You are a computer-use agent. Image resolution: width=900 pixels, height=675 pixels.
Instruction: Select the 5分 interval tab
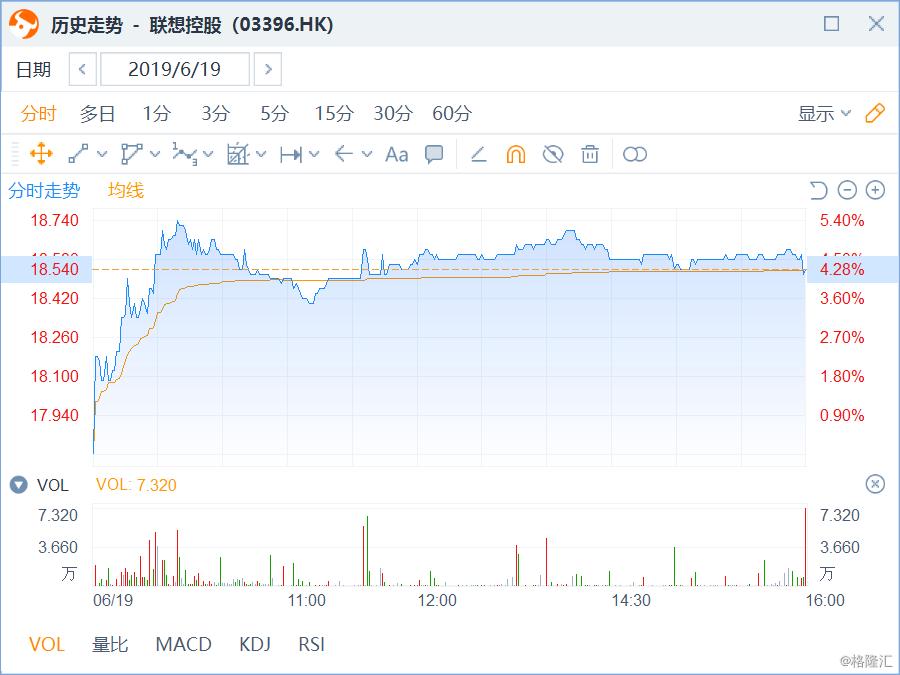click(x=274, y=113)
